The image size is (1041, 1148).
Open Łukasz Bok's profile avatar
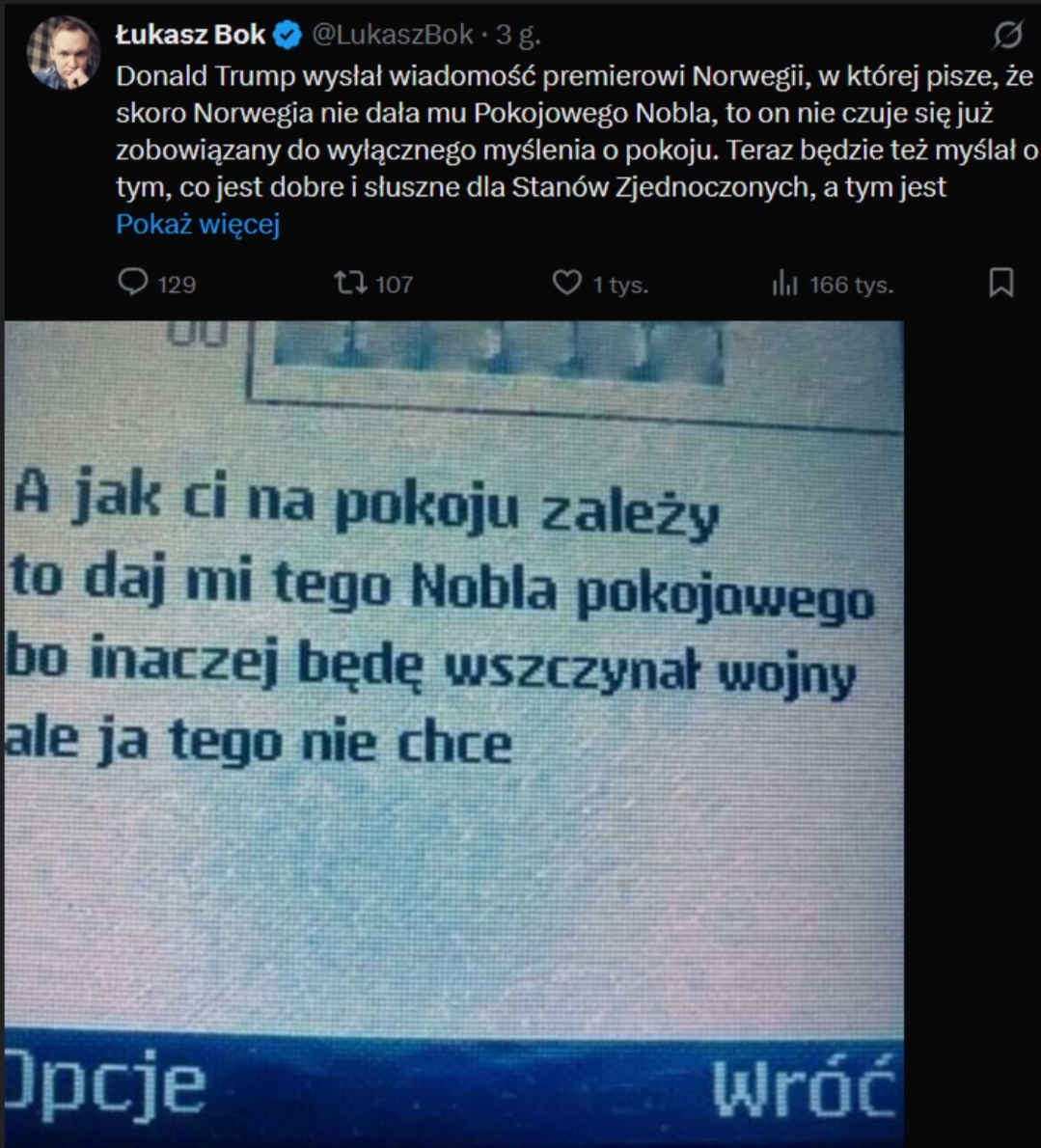[x=64, y=53]
